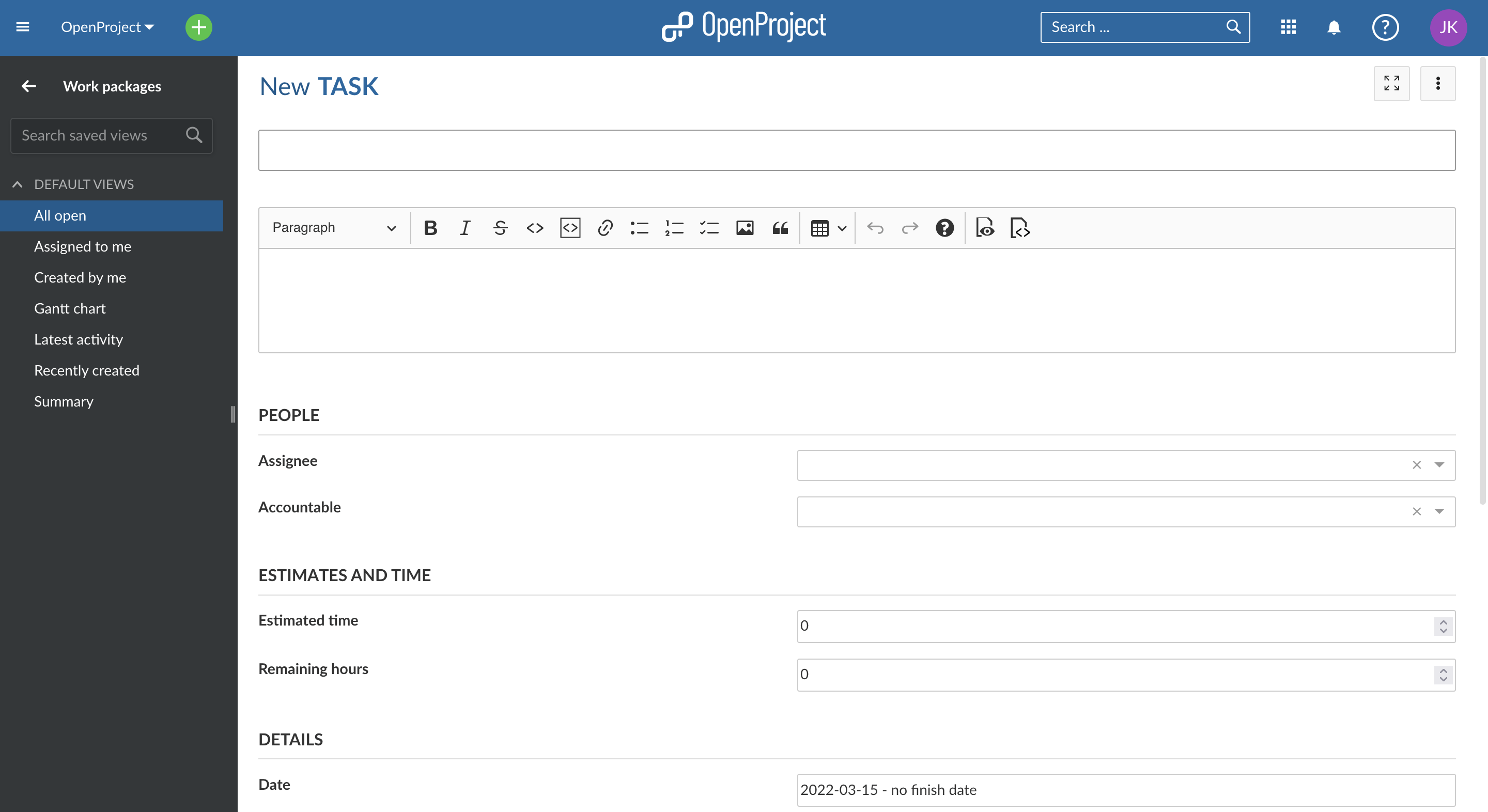Screen dimensions: 1488x812
Task: Click the blockquote formatting icon
Action: [x=780, y=228]
